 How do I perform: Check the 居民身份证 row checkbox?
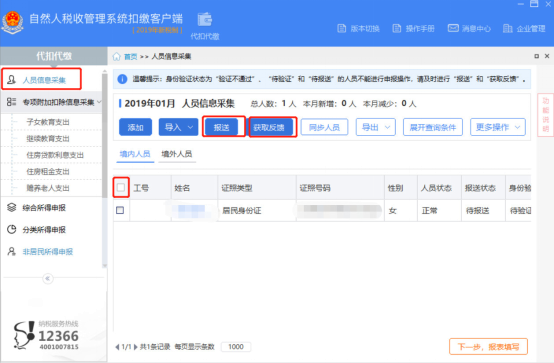(x=120, y=210)
